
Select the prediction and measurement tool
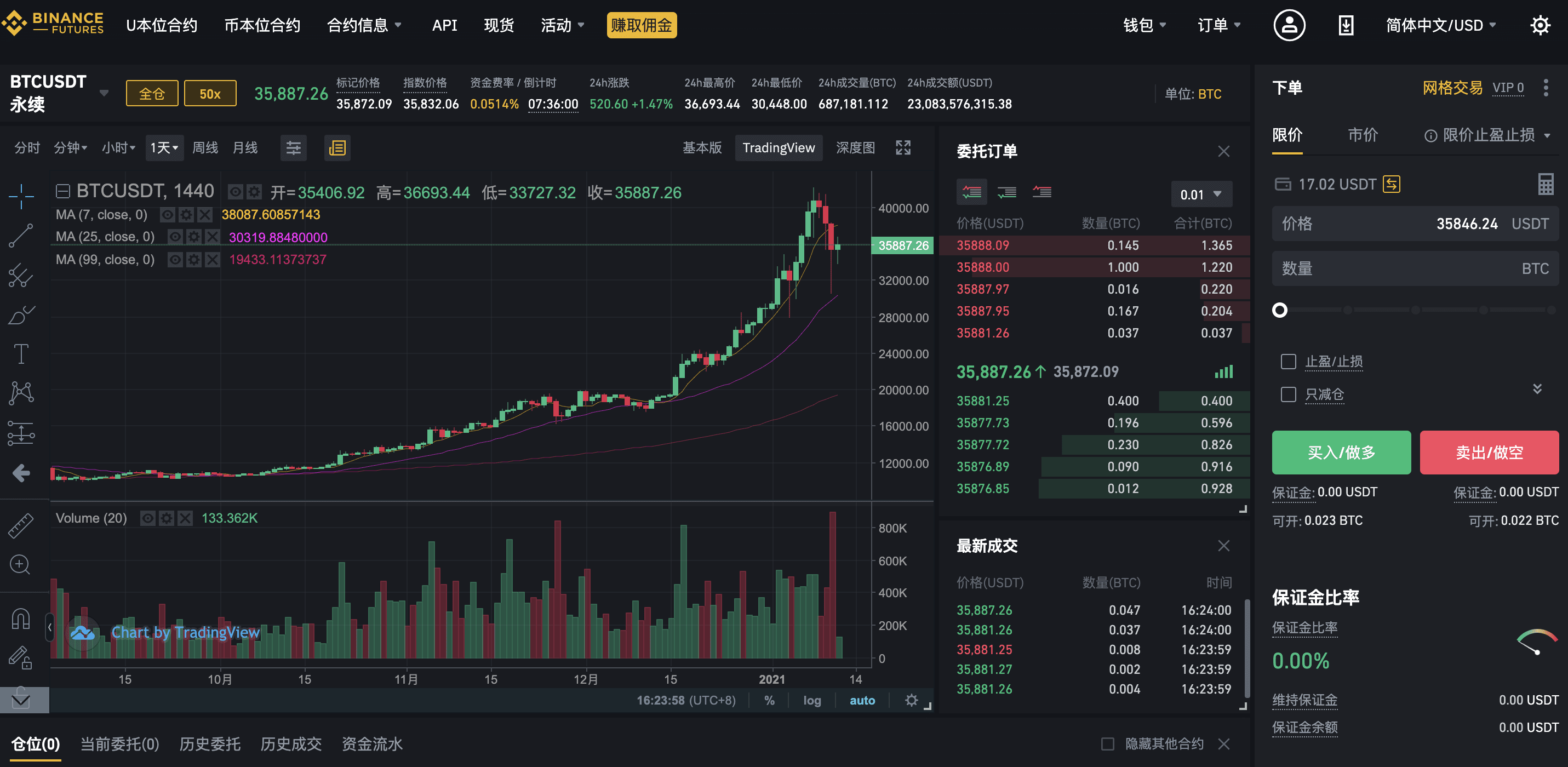pos(21,433)
